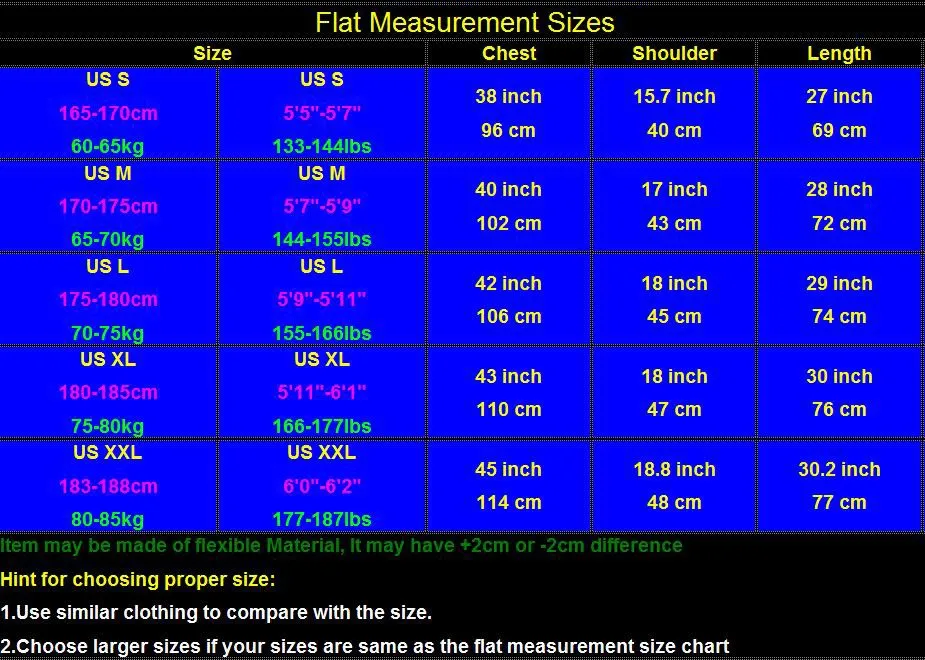
Task: Select the '102 cm' chest value
Action: coord(509,224)
